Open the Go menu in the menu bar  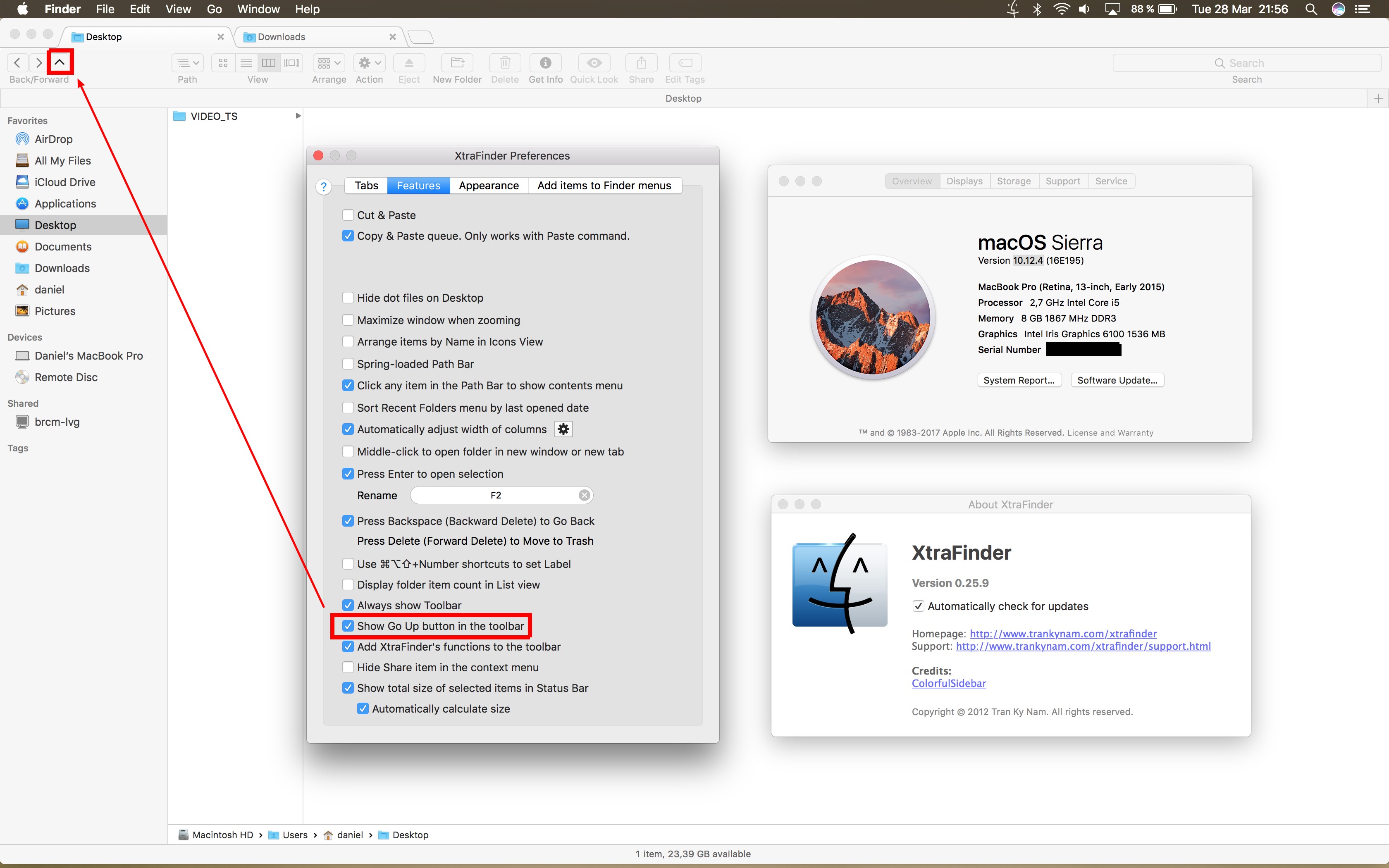point(214,9)
